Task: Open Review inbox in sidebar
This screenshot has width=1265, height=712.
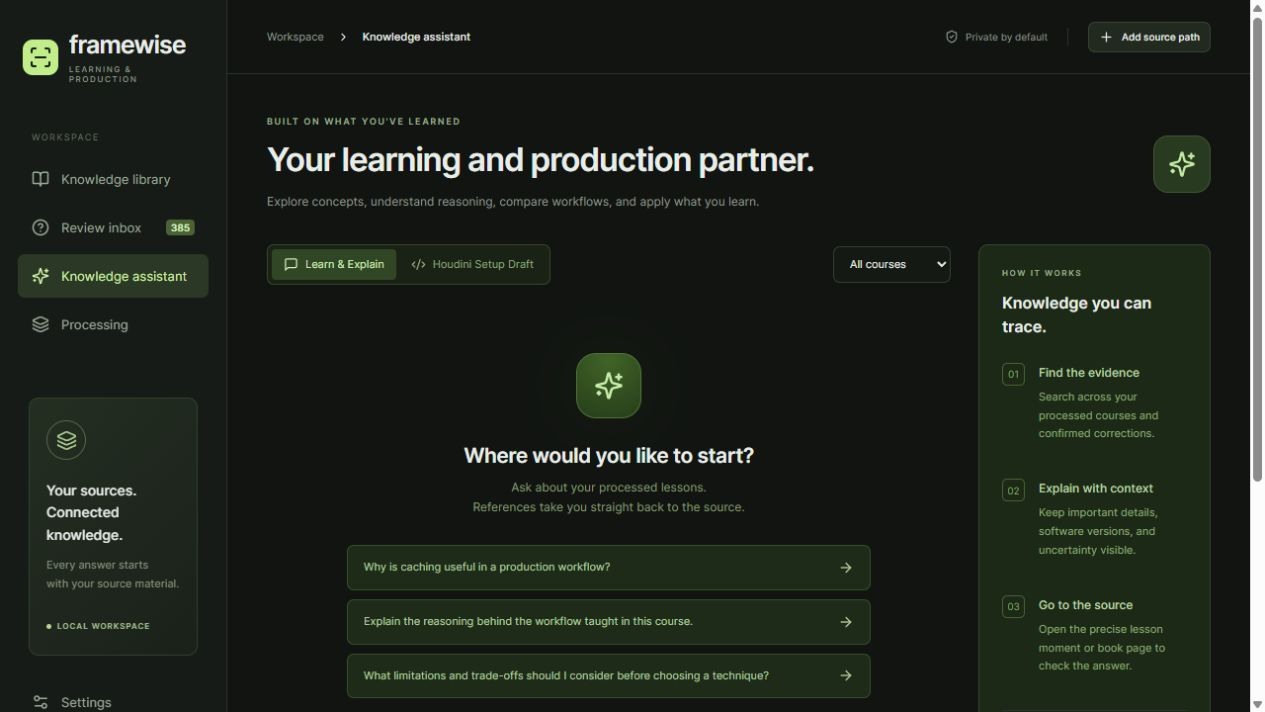Action: pos(113,227)
